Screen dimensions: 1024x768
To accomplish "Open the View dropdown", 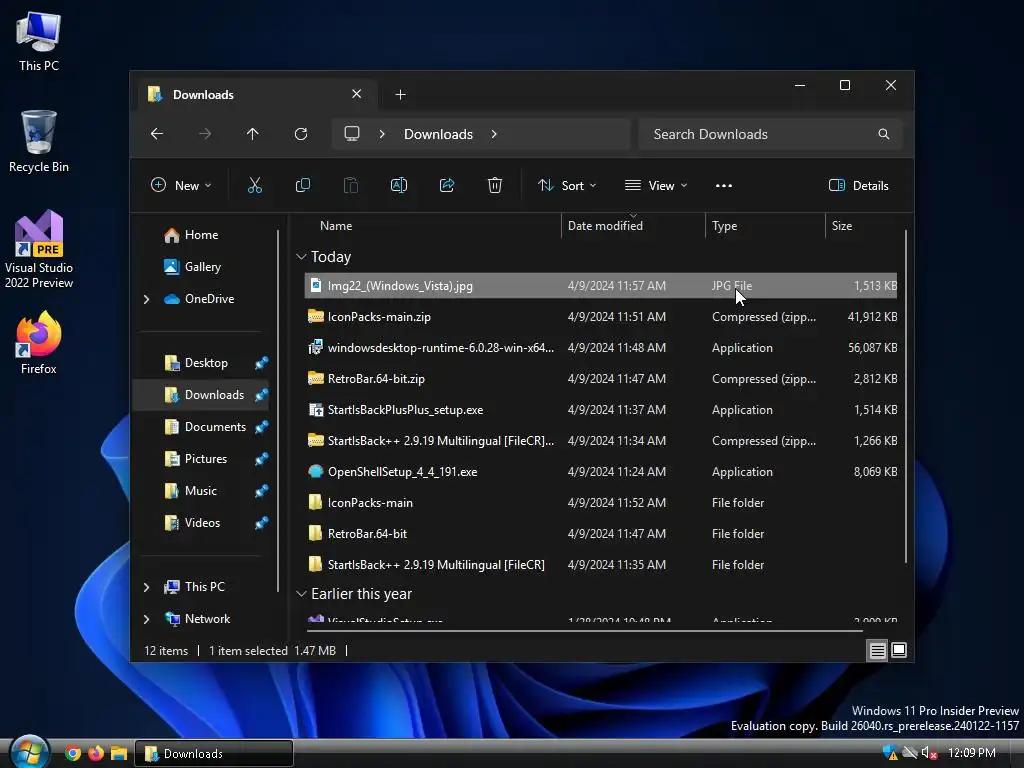I will point(656,185).
